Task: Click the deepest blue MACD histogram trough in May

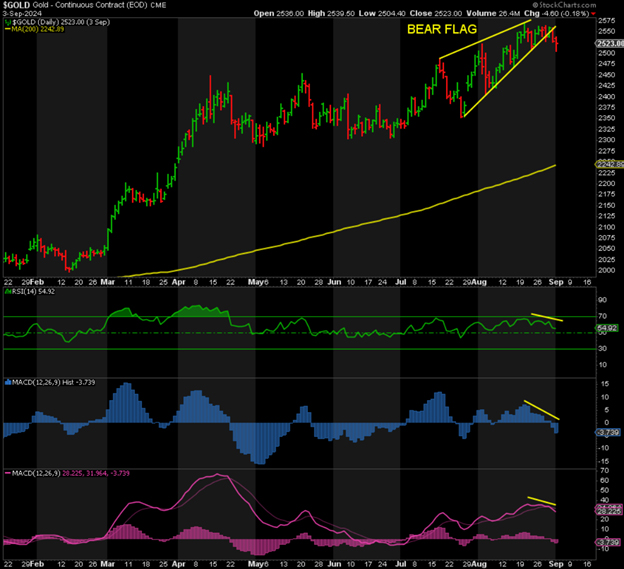Action: click(x=260, y=462)
